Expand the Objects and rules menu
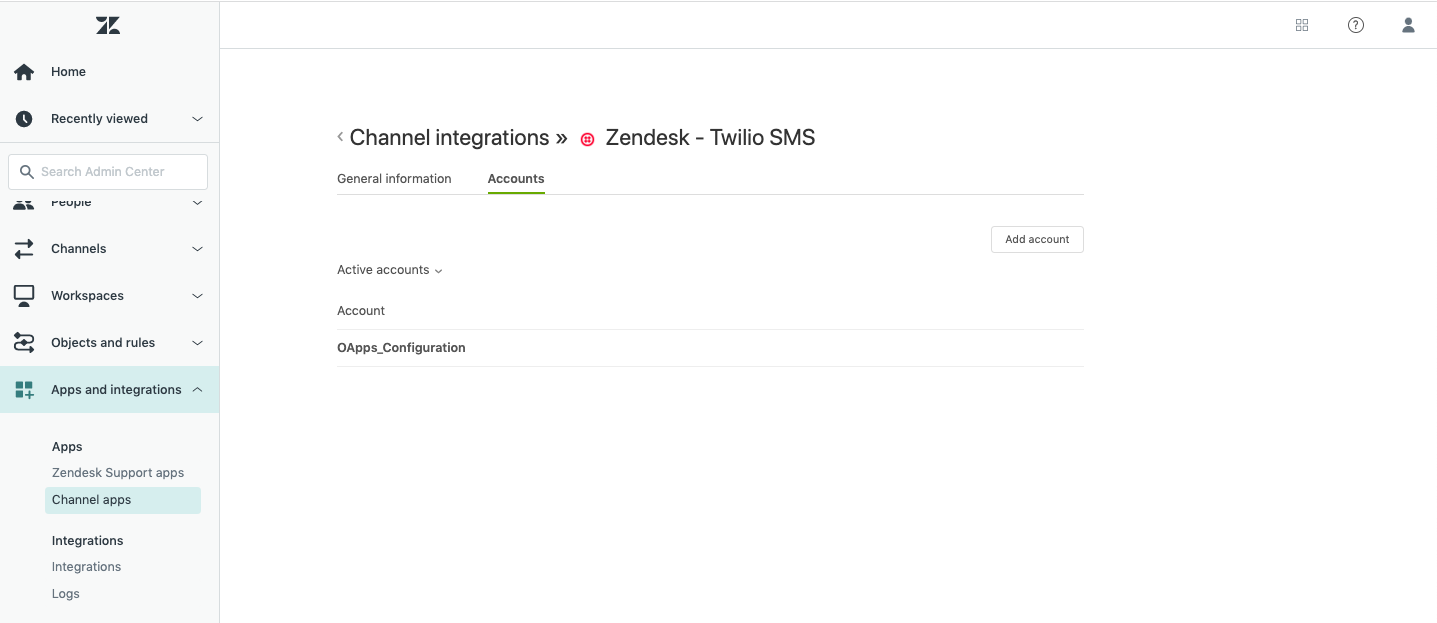1437x623 pixels. [x=197, y=343]
